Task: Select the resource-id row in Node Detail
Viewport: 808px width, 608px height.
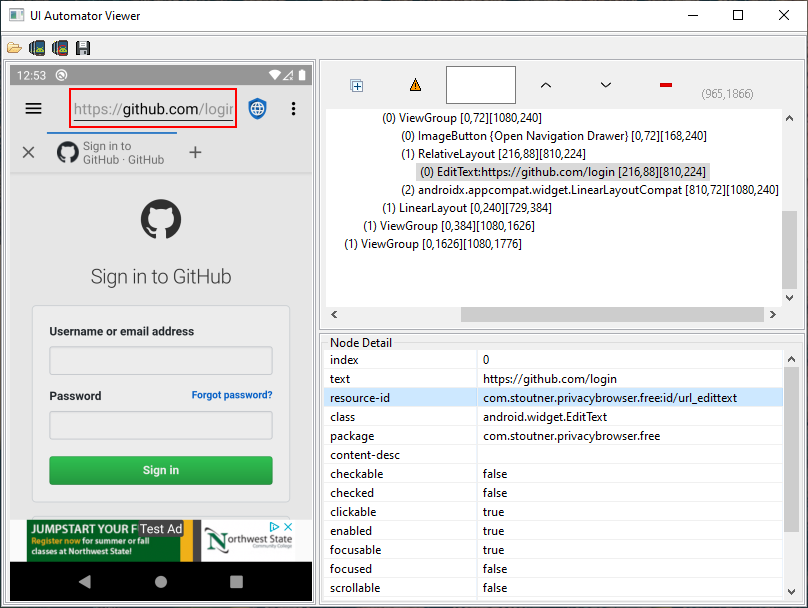Action: [x=553, y=398]
